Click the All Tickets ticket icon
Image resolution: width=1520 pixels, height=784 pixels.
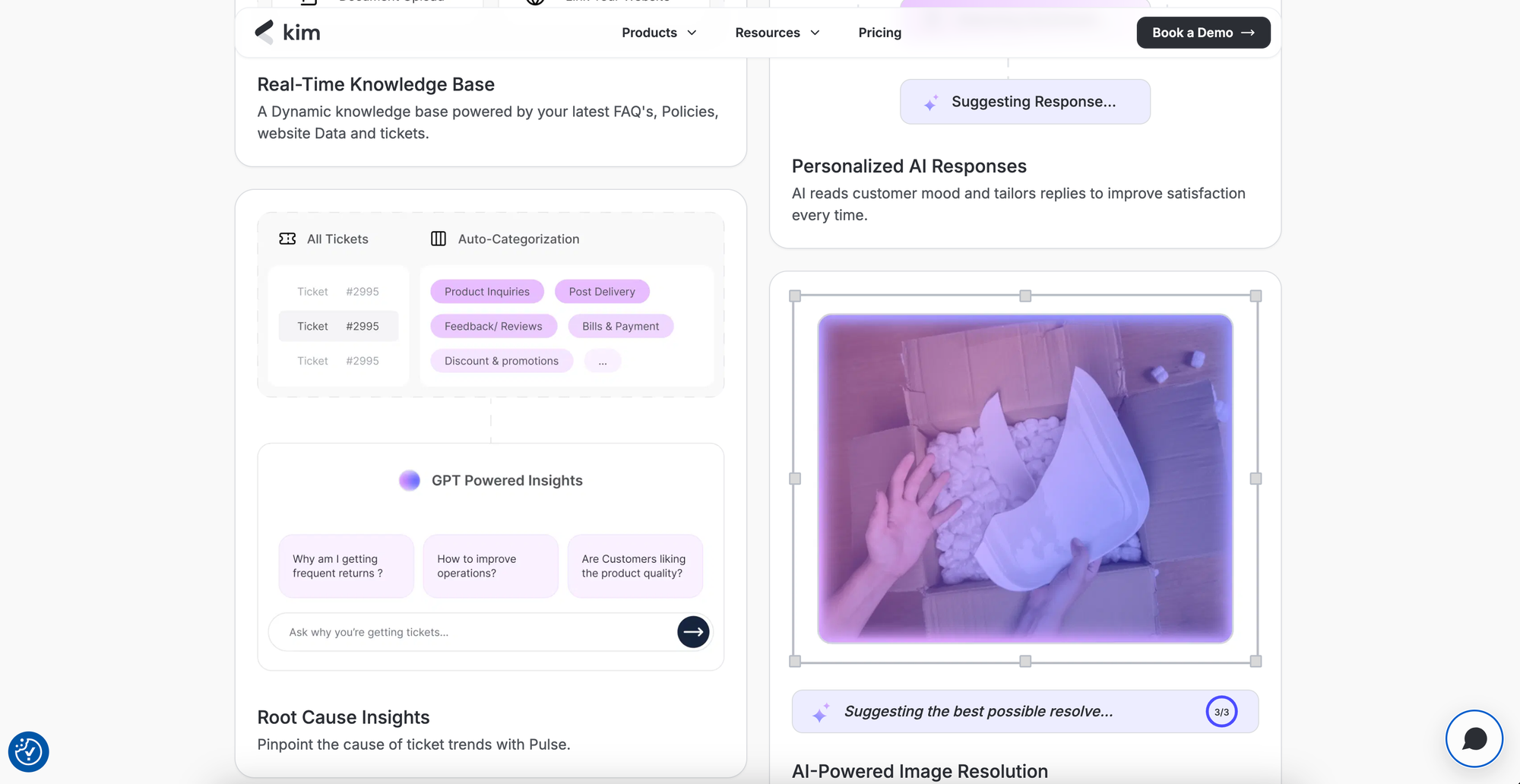point(287,239)
